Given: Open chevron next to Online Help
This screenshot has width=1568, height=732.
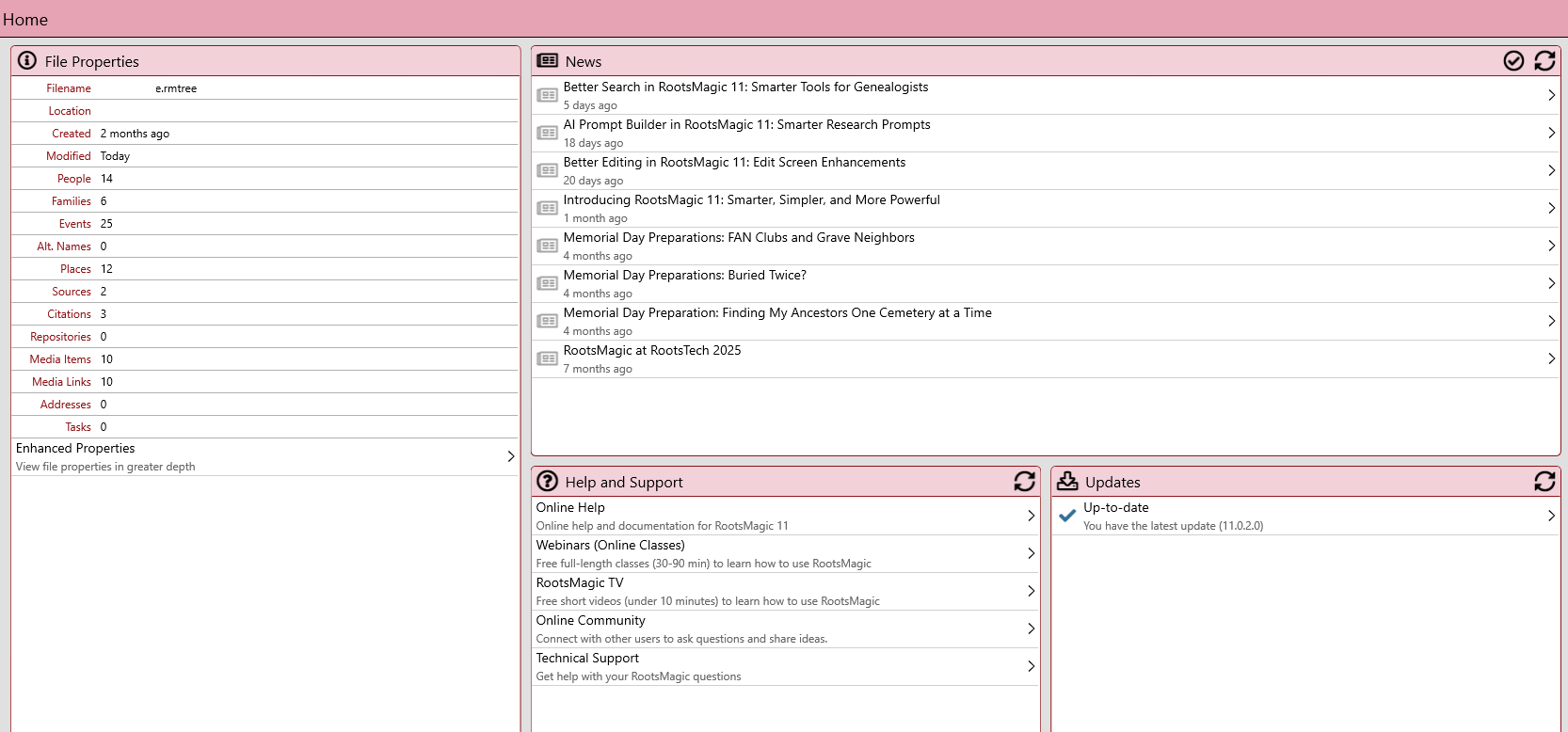Looking at the screenshot, I should coord(1032,516).
